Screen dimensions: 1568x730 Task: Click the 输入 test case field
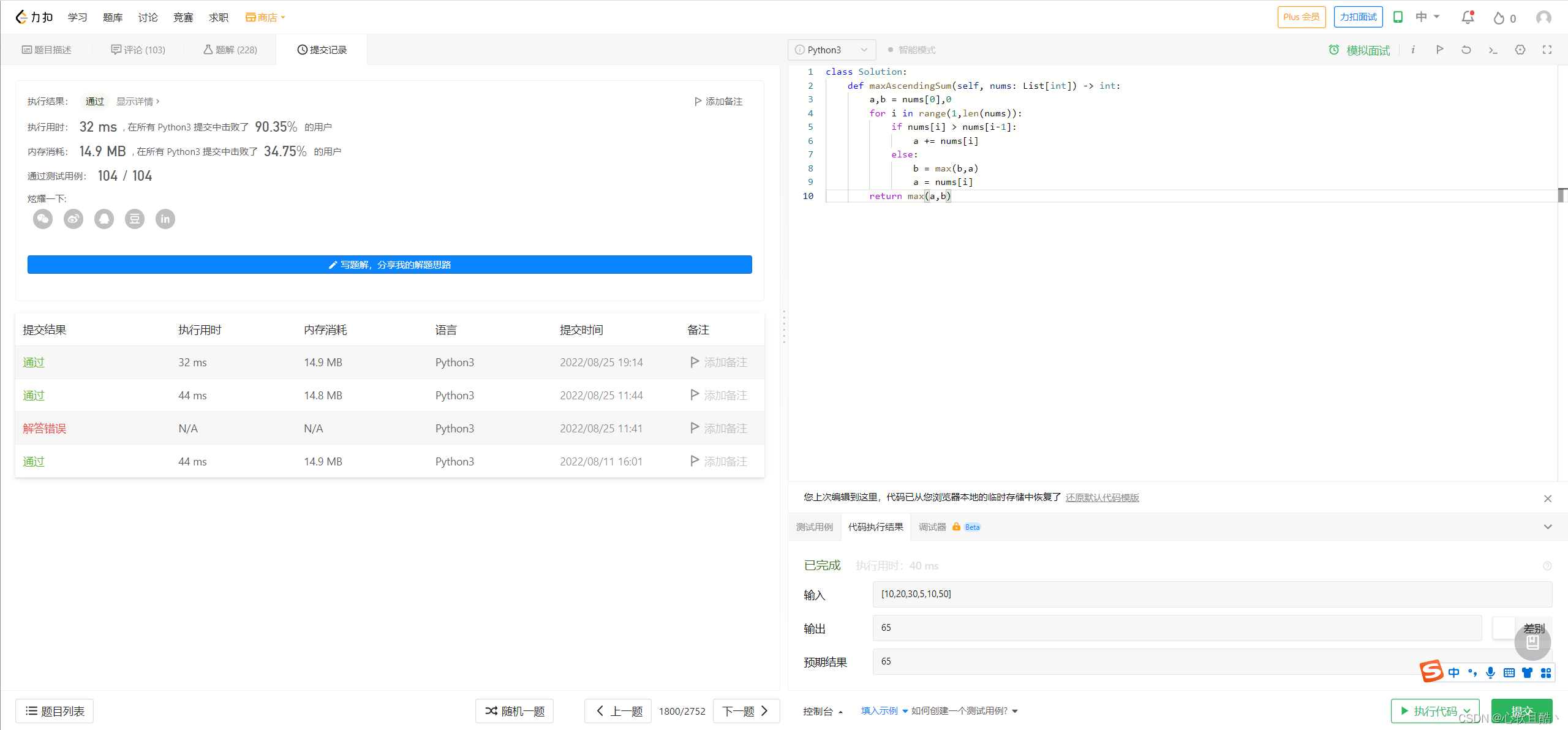coord(1212,594)
